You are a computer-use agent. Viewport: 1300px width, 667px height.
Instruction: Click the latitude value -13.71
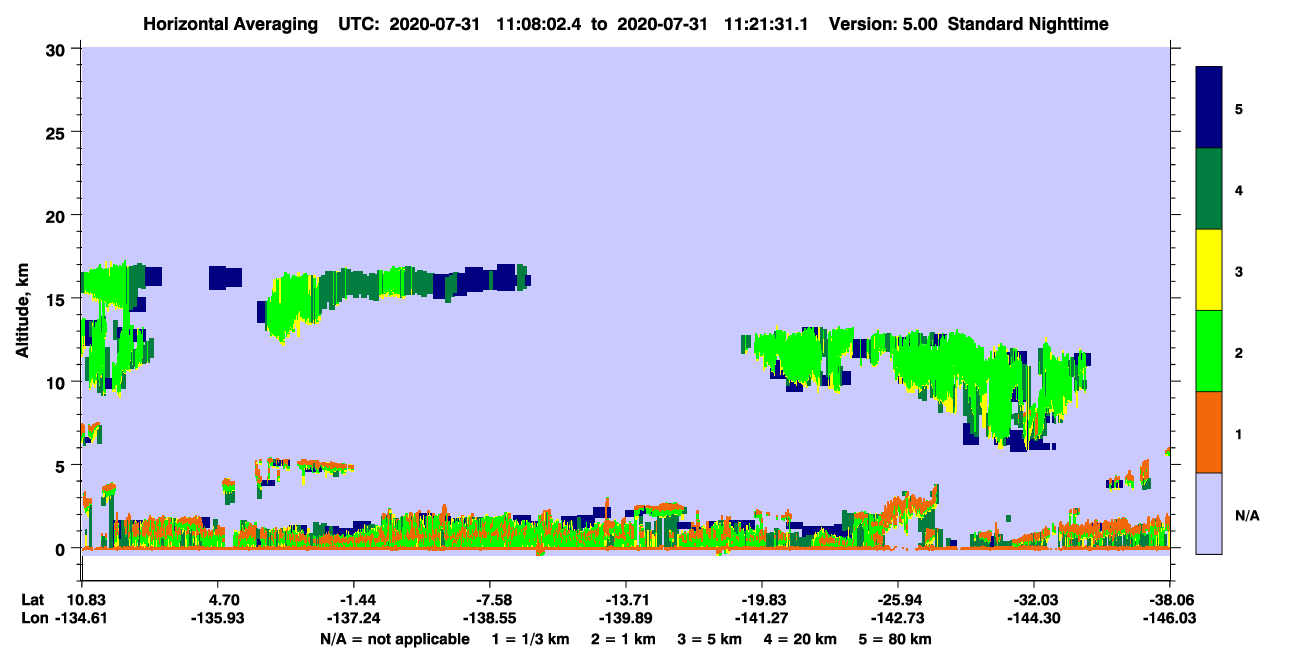click(629, 600)
